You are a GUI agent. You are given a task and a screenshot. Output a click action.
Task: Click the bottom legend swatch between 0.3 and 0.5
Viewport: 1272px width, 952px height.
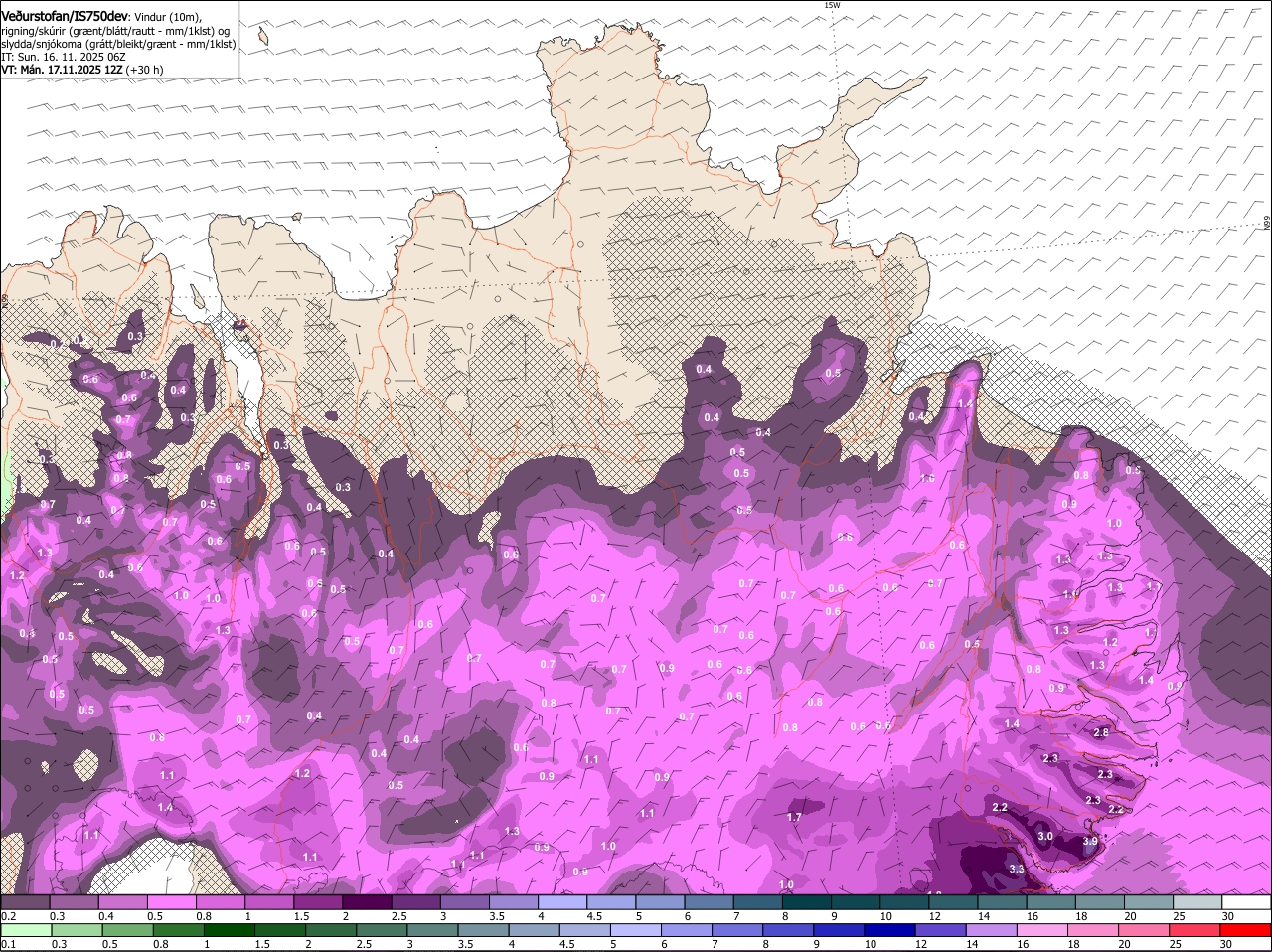click(78, 931)
